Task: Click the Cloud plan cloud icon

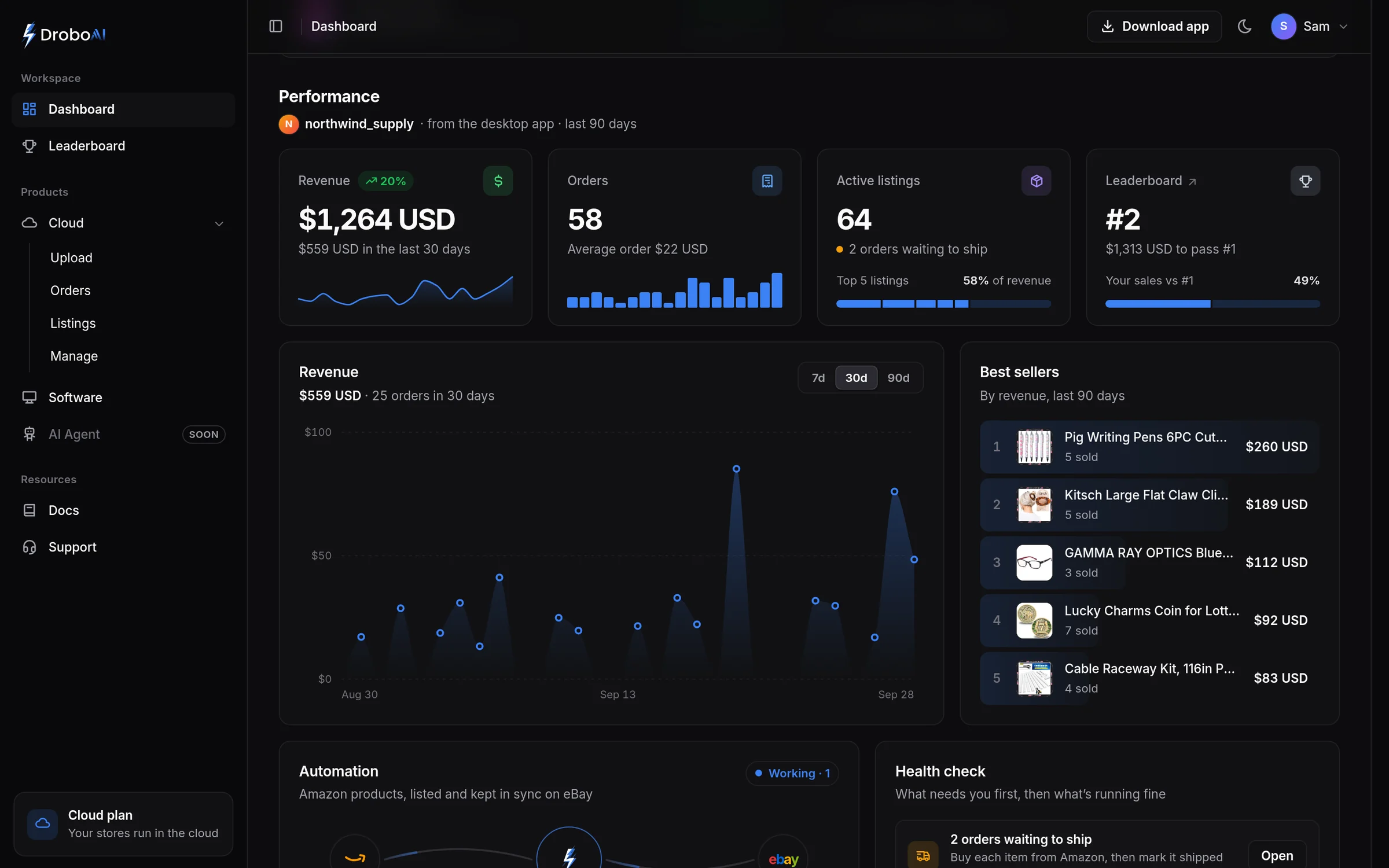Action: pos(42,823)
